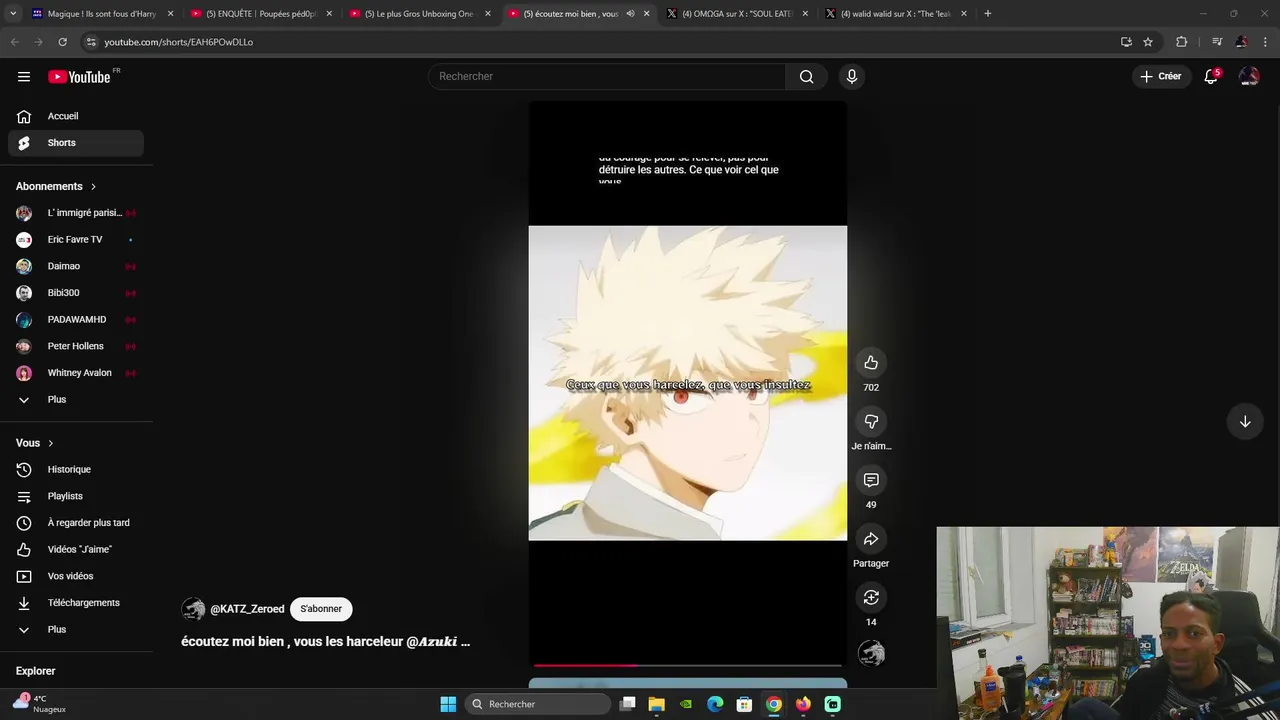Open Chrome three-dot menu
This screenshot has width=1280, height=720.
1266,42
